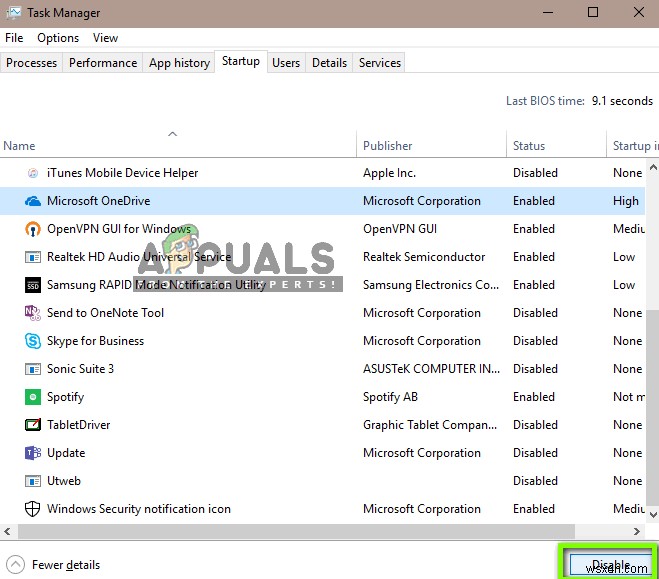Click the Windows Security shield icon

tap(33, 509)
